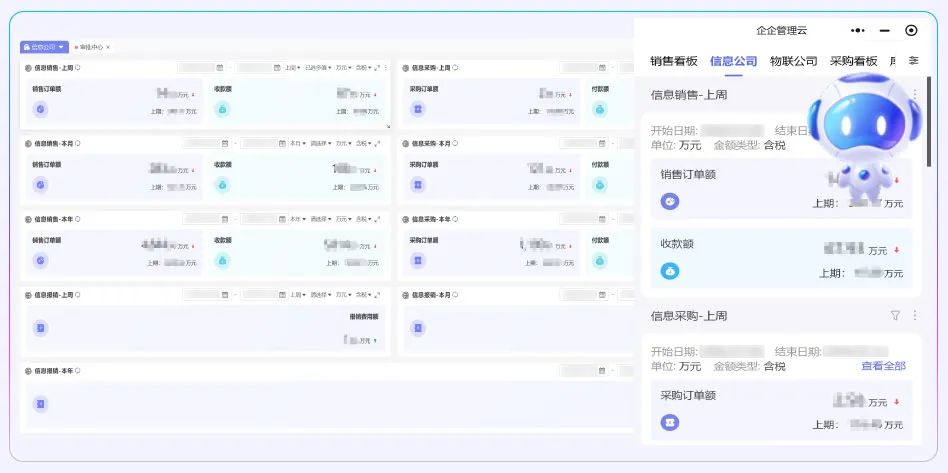948x473 pixels.
Task: Close the 审批中心 tab
Action: 108,47
